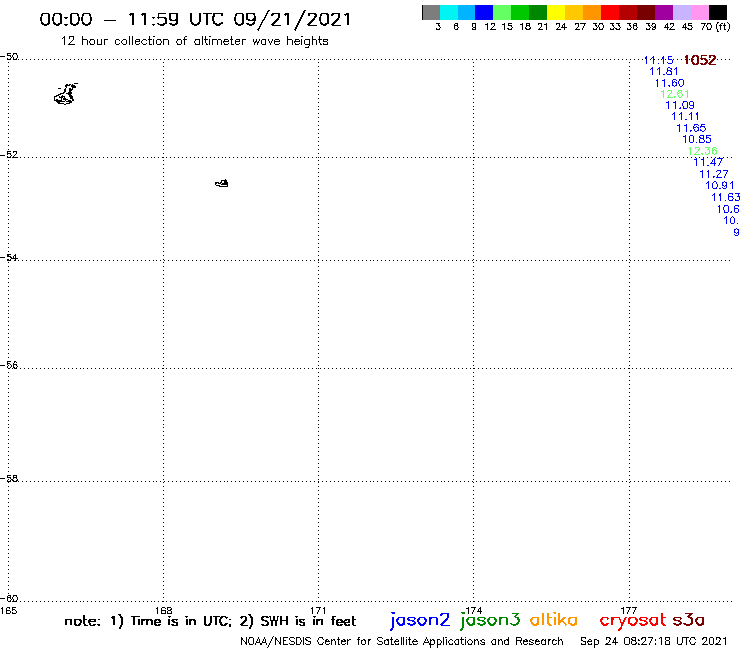
Task: Click the green wave height value 12.61
Action: [675, 94]
